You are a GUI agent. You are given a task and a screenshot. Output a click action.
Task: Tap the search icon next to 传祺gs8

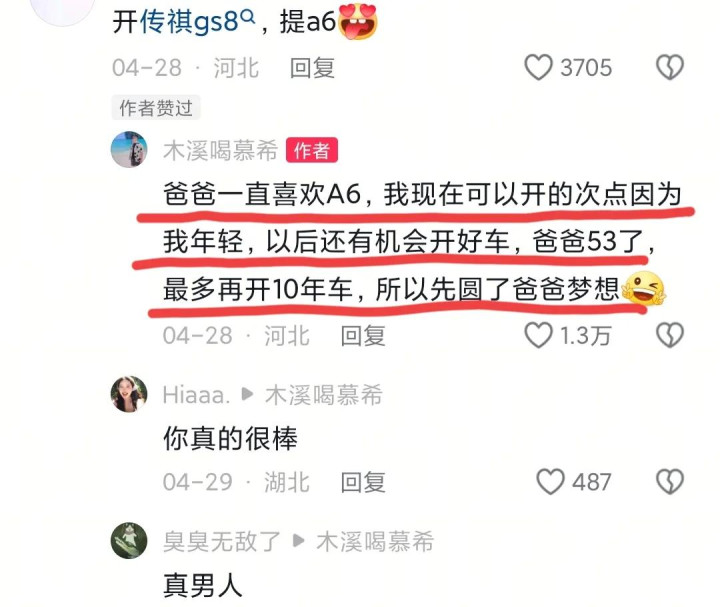coord(248,17)
